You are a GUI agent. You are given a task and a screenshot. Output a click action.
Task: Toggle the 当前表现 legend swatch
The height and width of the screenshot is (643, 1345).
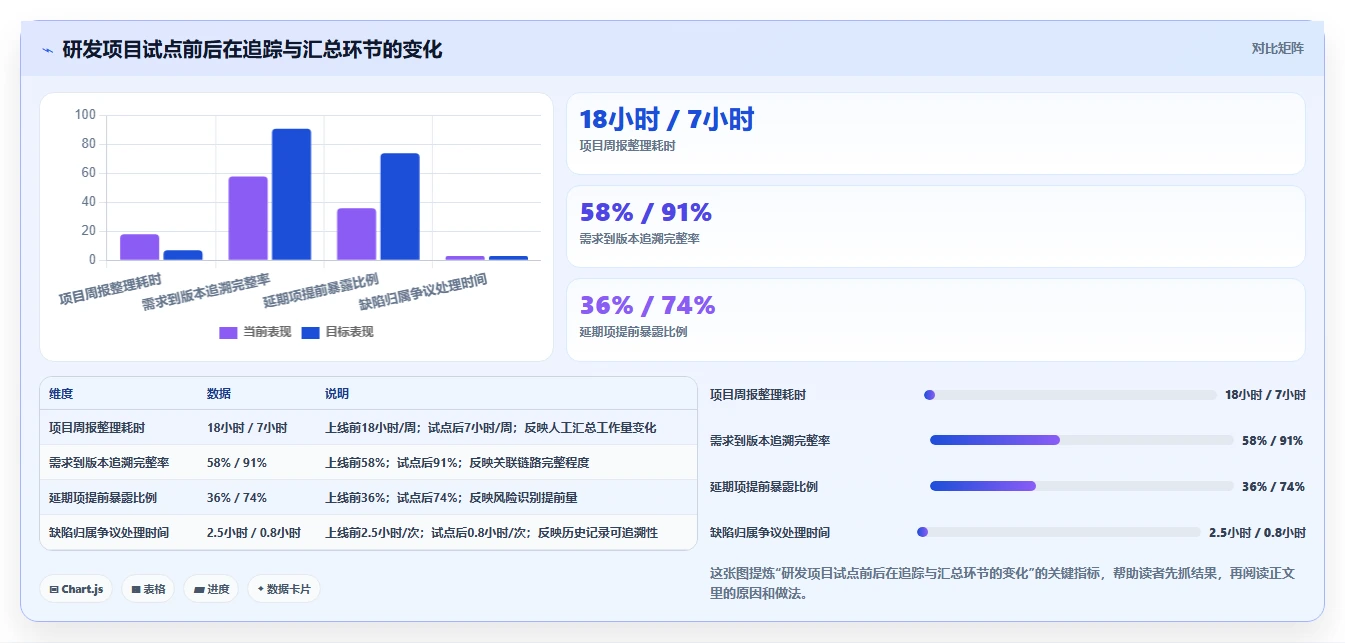228,332
